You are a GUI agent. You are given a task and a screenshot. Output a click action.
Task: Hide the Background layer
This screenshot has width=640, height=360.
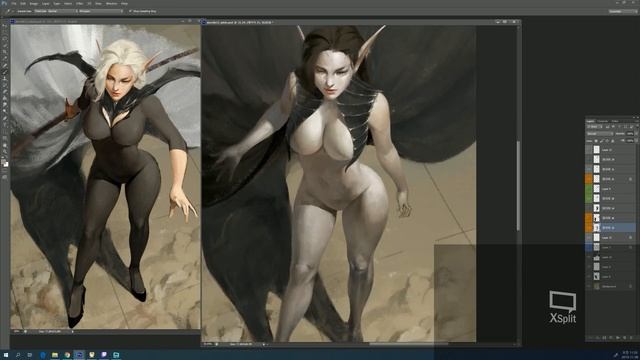pyautogui.click(x=588, y=286)
